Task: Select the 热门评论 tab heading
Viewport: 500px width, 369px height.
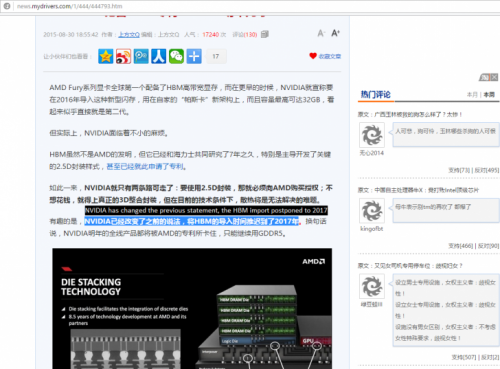Action: [x=375, y=95]
